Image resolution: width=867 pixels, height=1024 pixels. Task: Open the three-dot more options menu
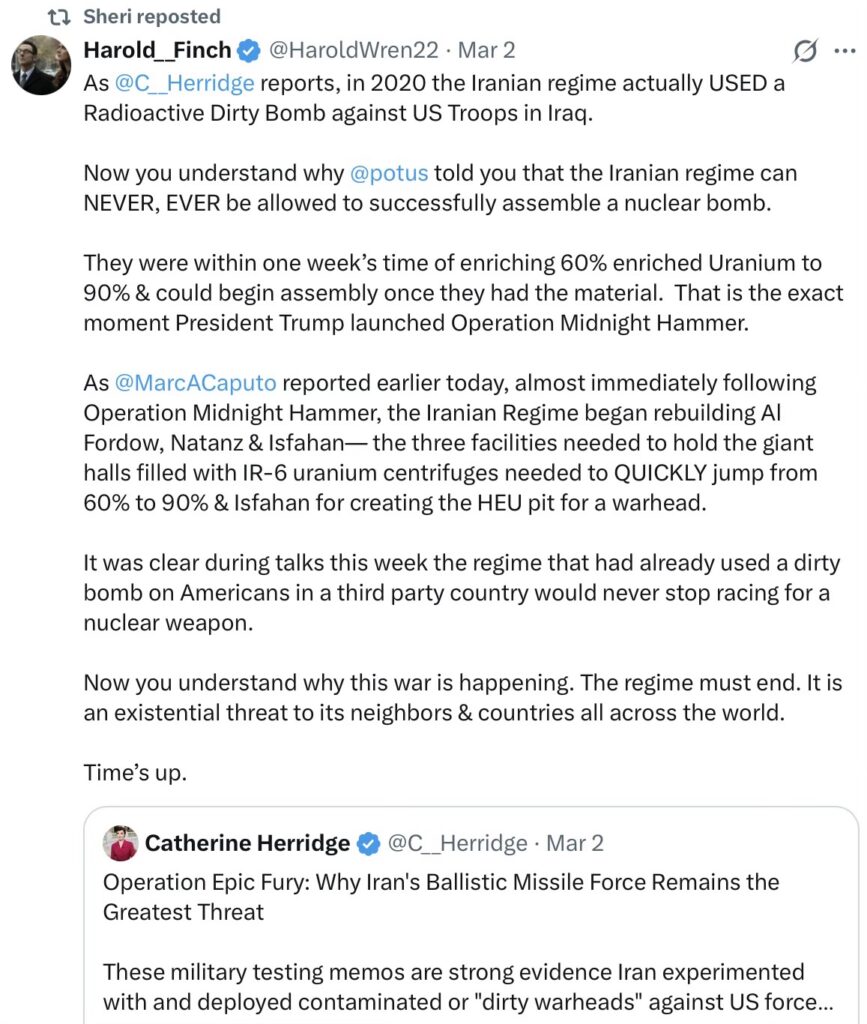click(x=845, y=50)
